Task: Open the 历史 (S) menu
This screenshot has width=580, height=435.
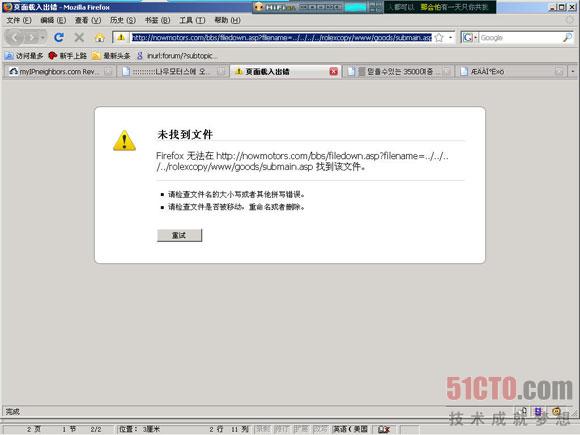Action: point(122,20)
